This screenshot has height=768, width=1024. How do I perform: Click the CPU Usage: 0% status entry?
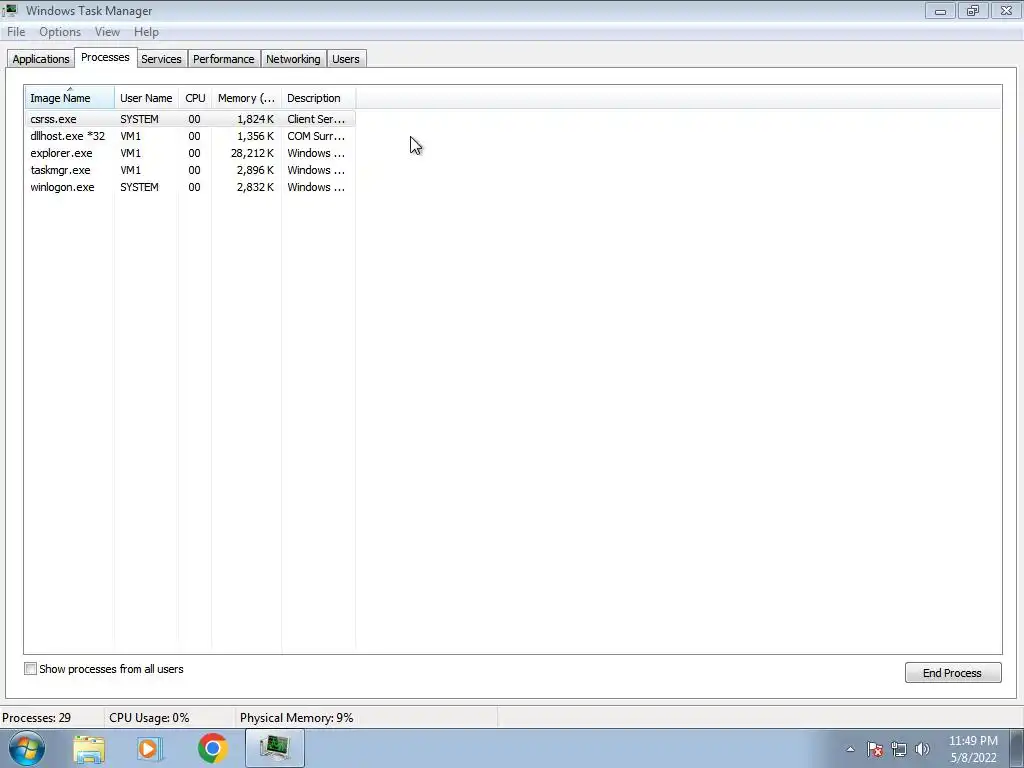click(149, 718)
